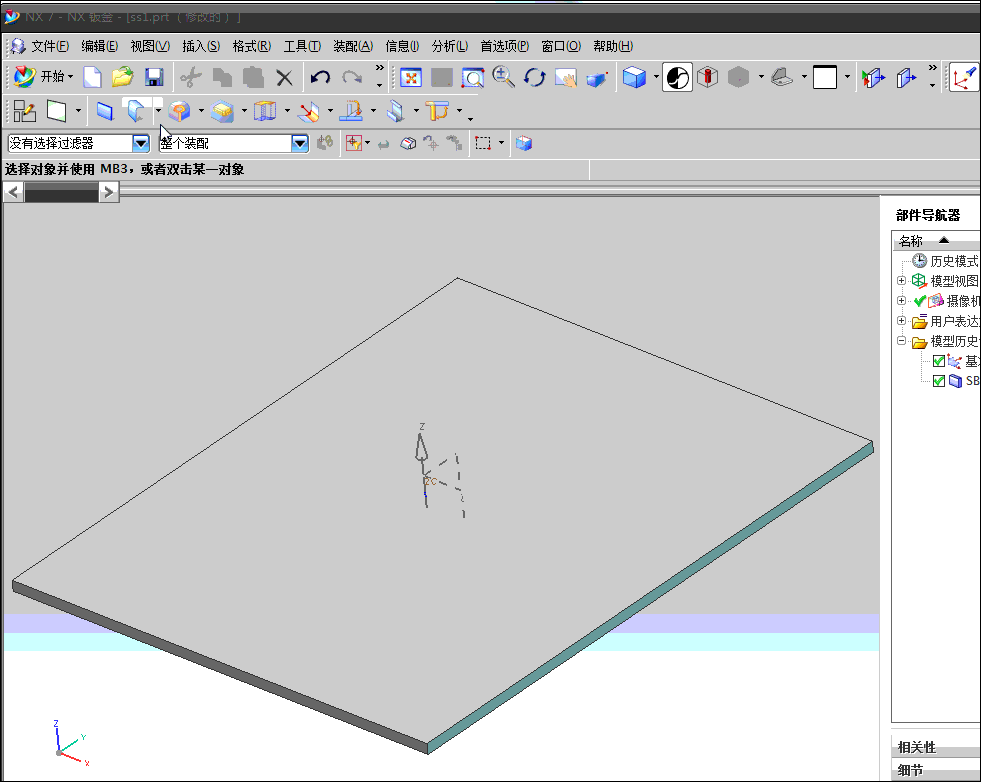Click the orange pipe-shaped bend icon
Screen dimensions: 981x782
click(437, 111)
